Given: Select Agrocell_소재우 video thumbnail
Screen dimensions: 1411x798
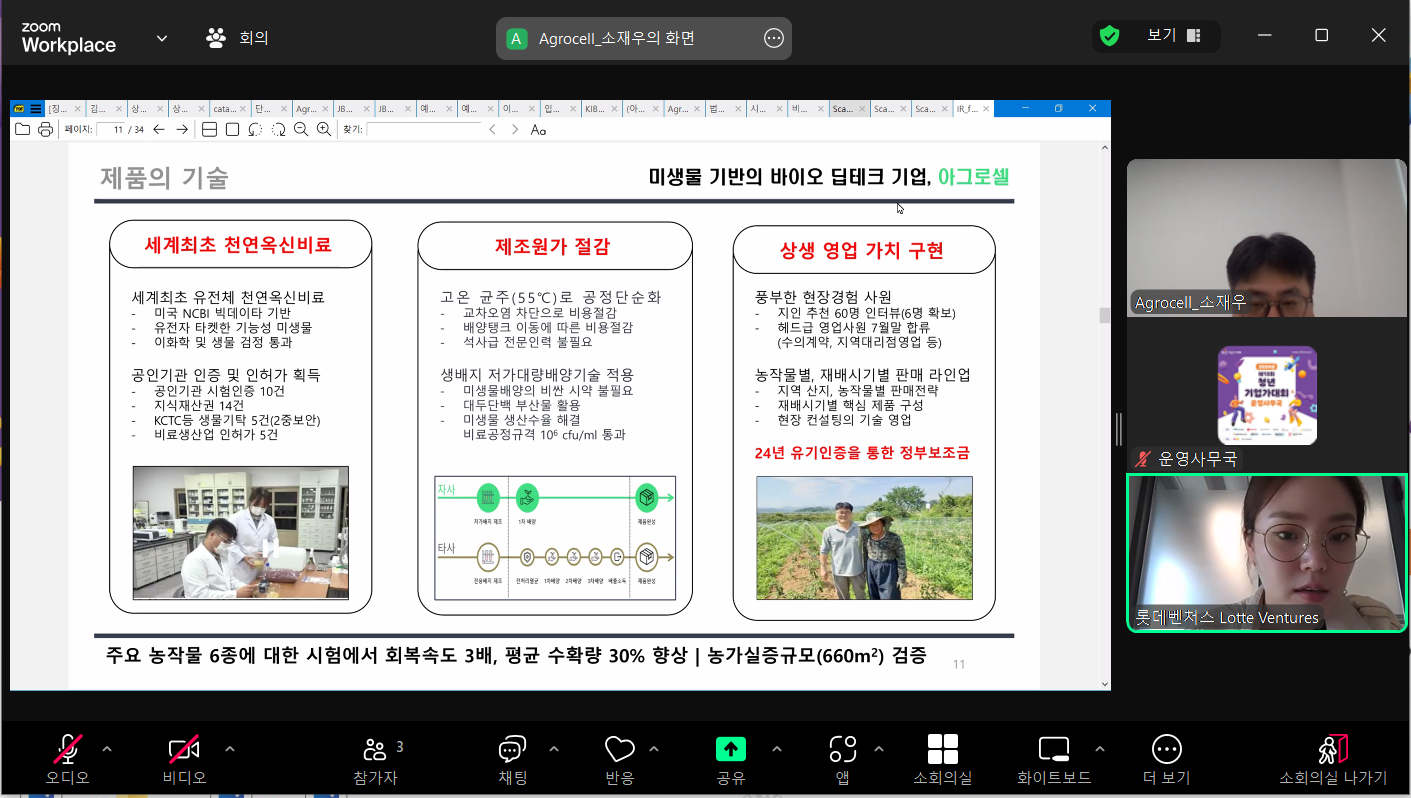Looking at the screenshot, I should coord(1266,238).
